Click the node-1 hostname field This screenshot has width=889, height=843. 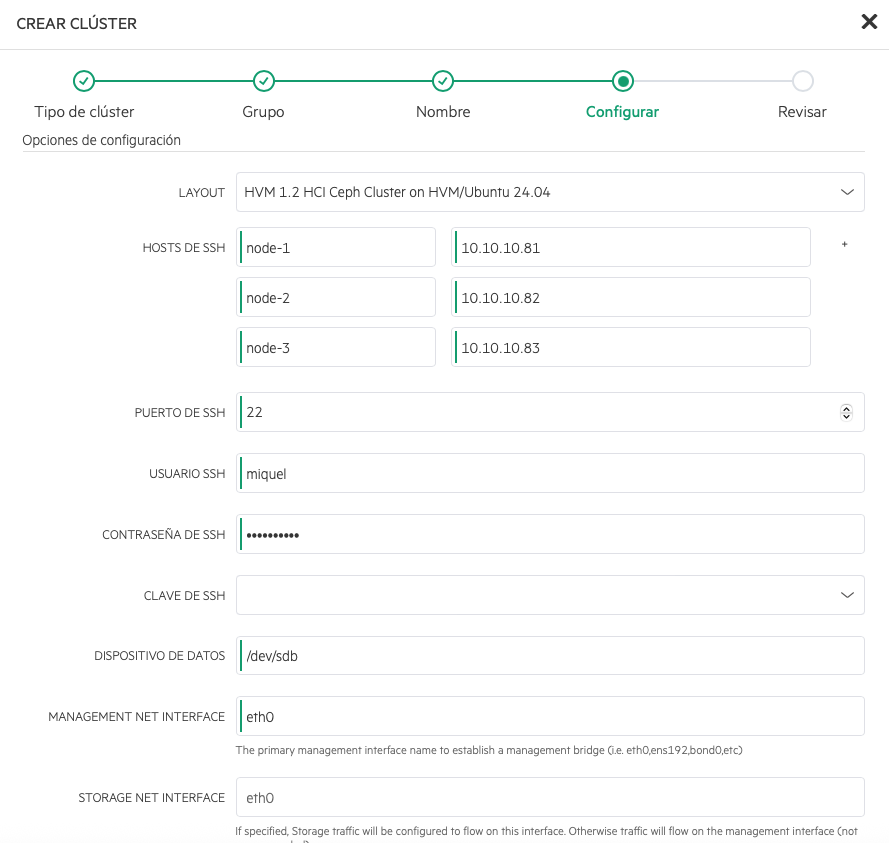click(335, 247)
